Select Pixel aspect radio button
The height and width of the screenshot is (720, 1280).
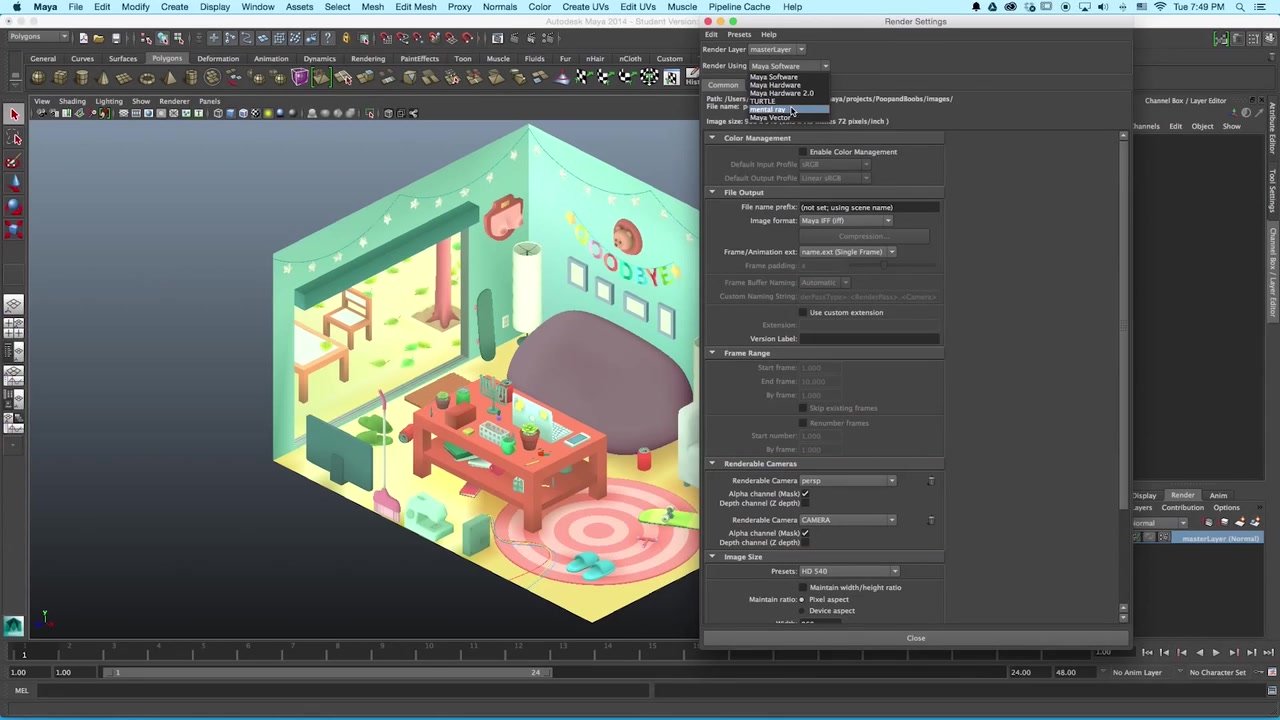(802, 599)
